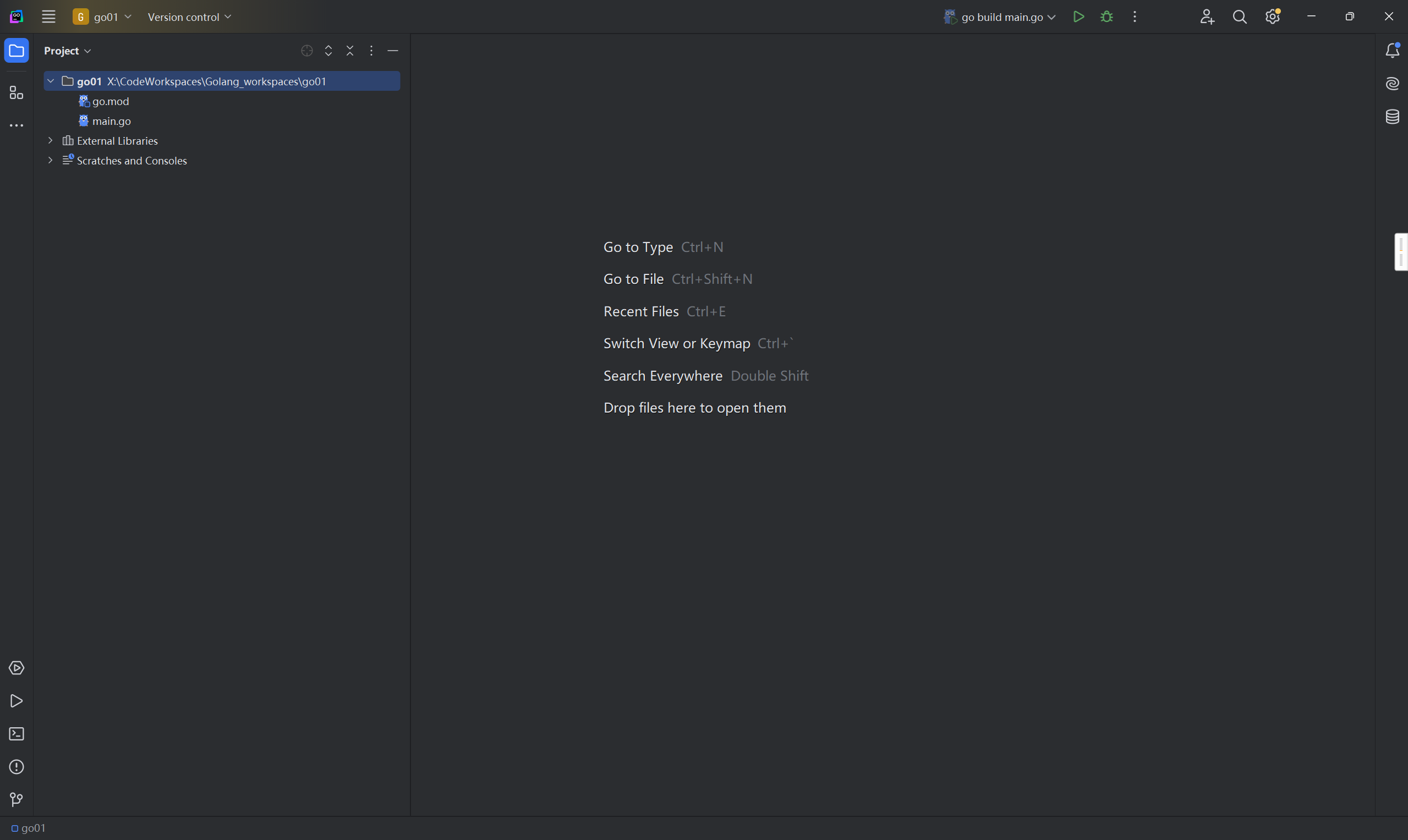Collapse the go01 project root folder
Viewport: 1408px width, 840px height.
51,81
